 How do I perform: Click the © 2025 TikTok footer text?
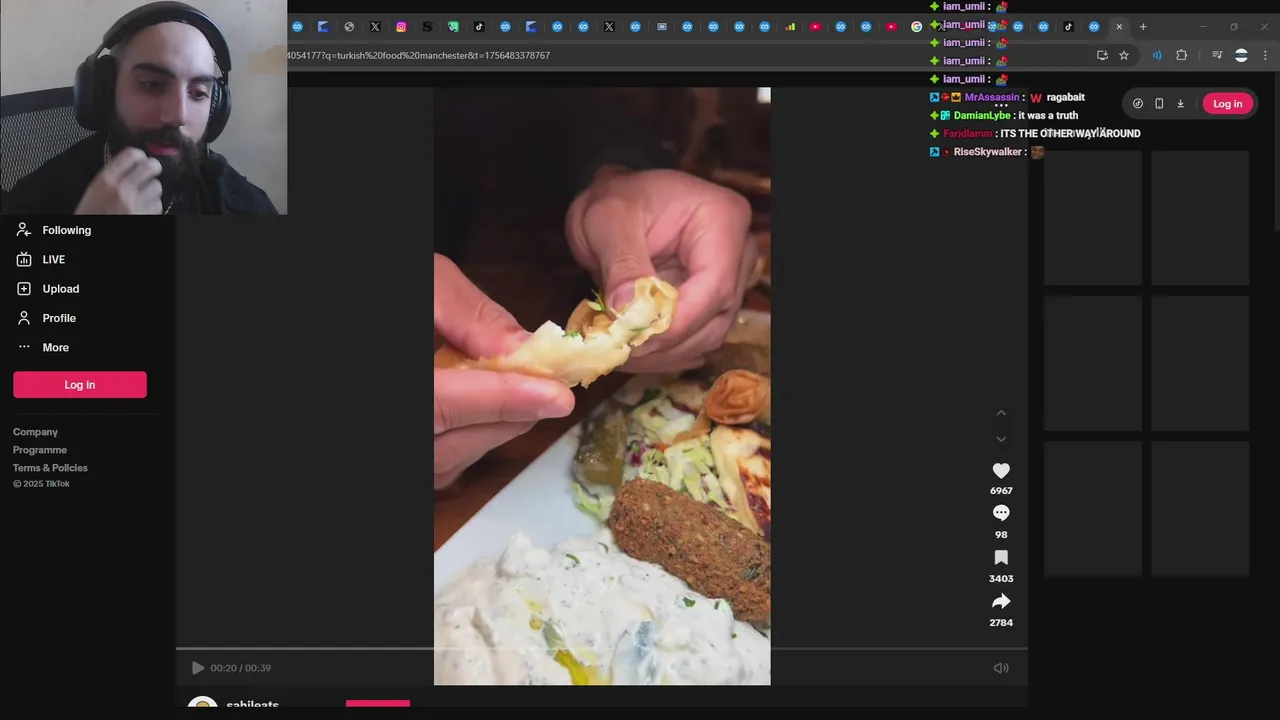tap(41, 484)
